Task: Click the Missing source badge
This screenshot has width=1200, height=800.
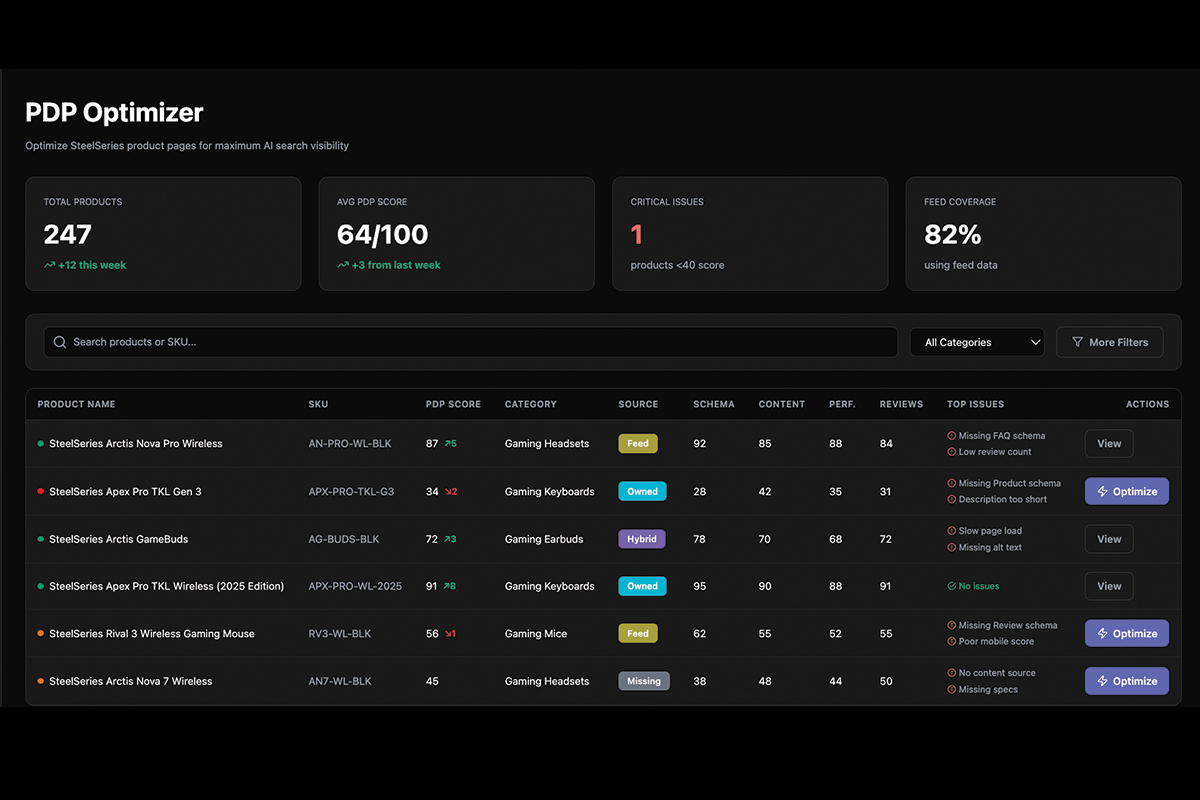Action: coord(644,681)
